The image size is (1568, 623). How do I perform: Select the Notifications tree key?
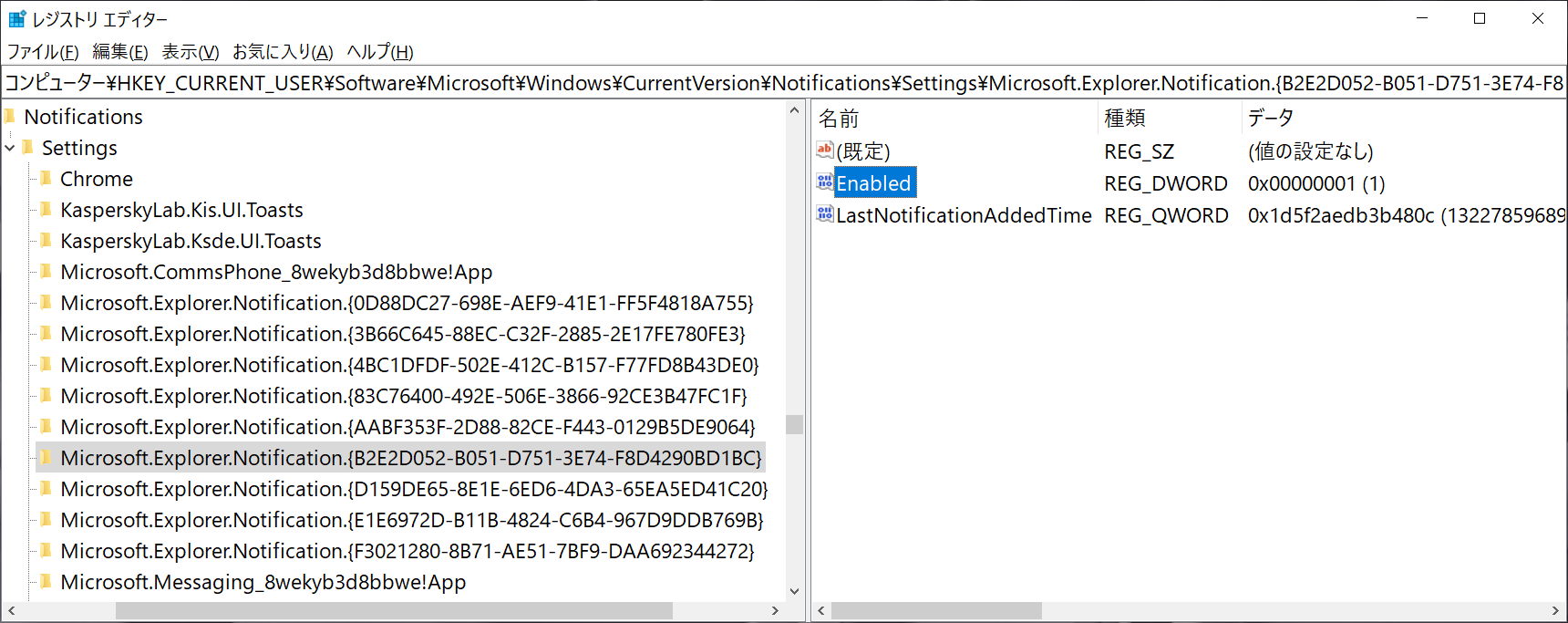[x=83, y=117]
